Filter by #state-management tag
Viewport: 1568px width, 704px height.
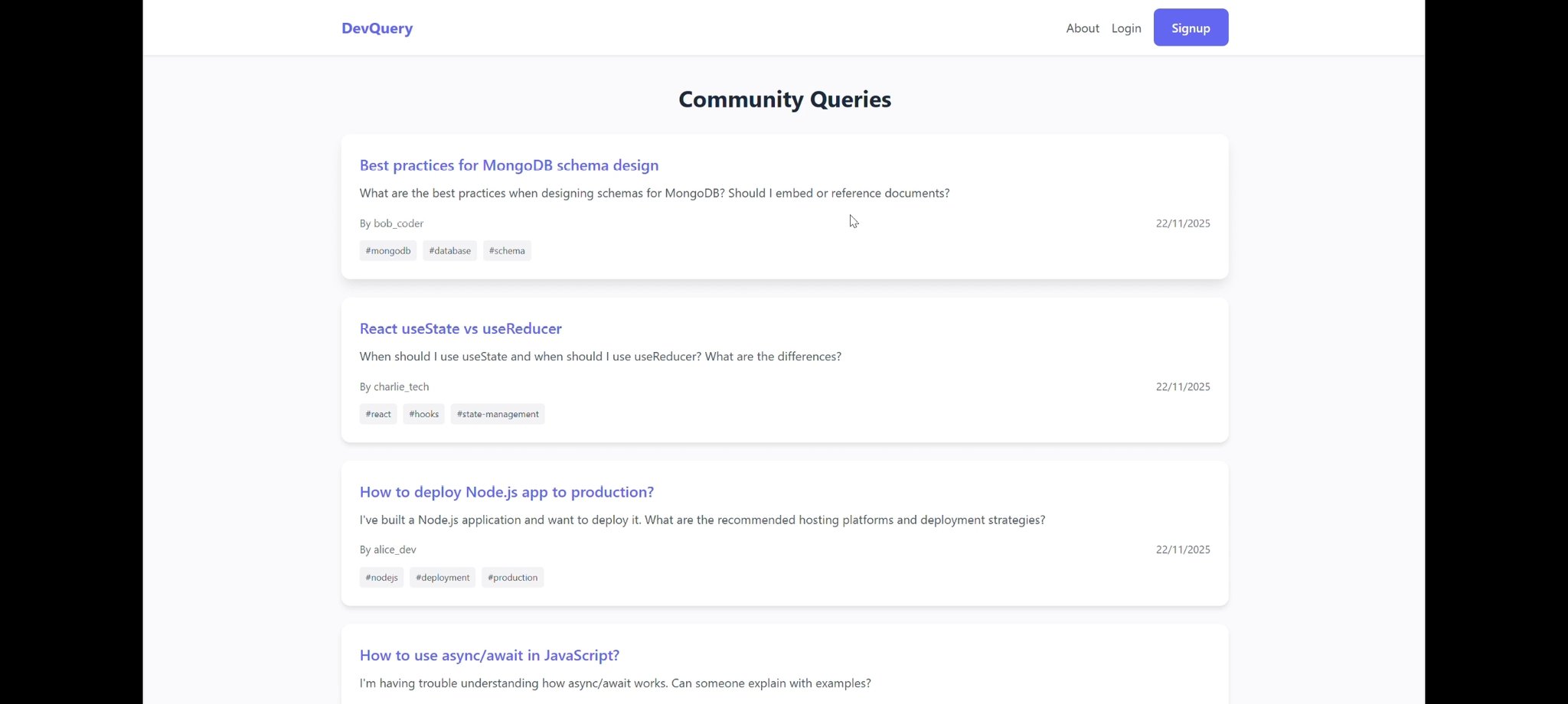tap(498, 414)
